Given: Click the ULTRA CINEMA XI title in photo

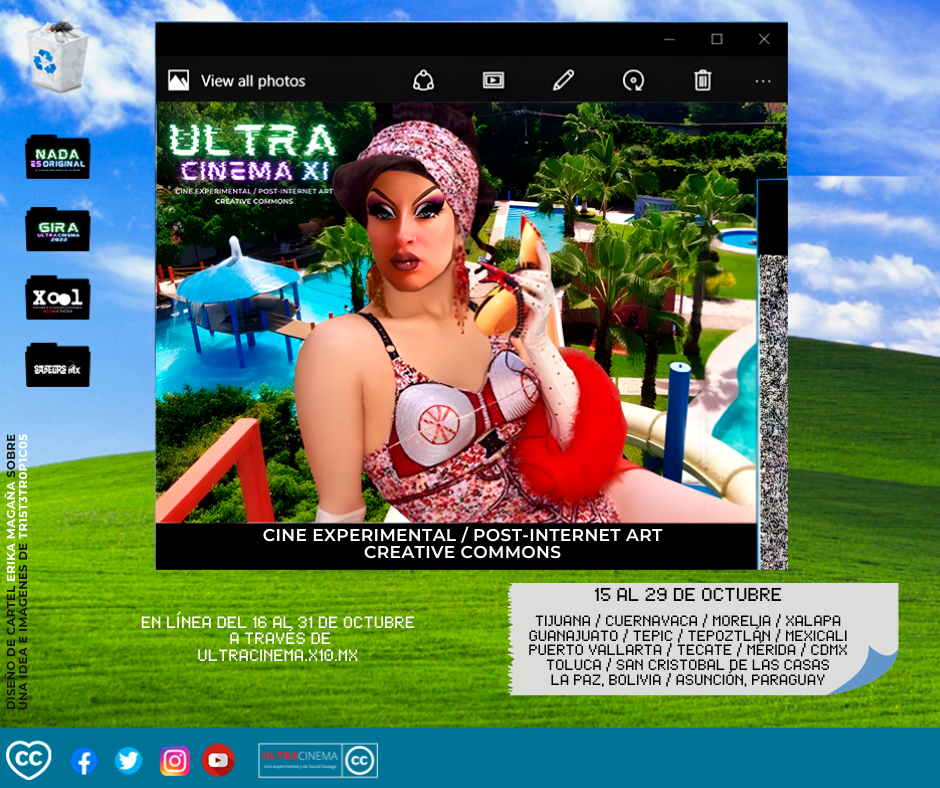Looking at the screenshot, I should [x=252, y=152].
